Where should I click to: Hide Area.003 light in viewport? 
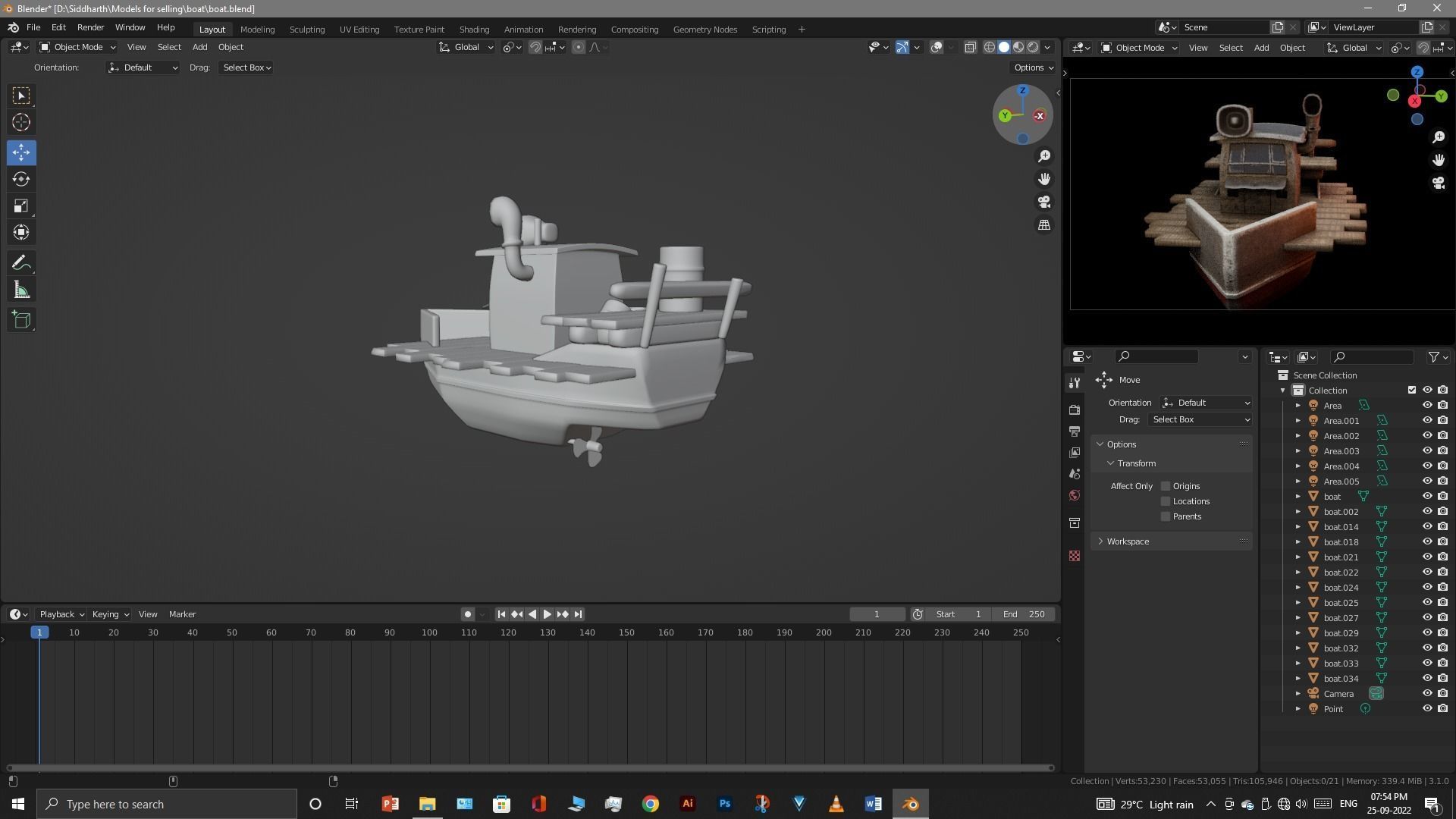tap(1426, 451)
